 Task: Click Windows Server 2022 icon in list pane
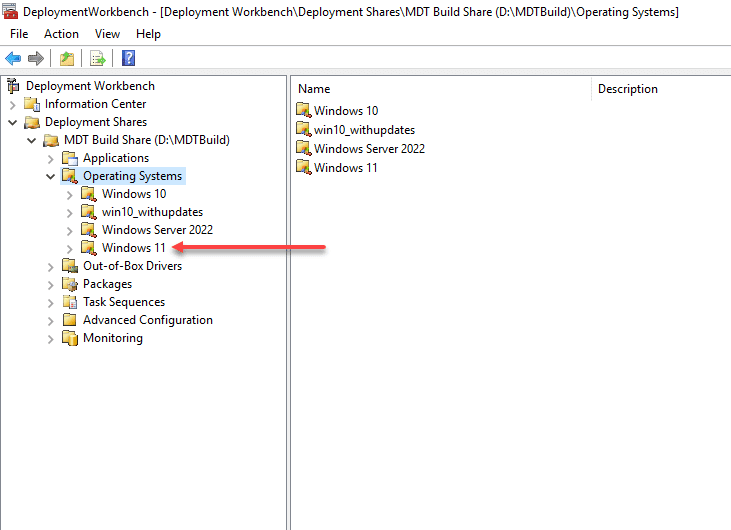tap(303, 149)
